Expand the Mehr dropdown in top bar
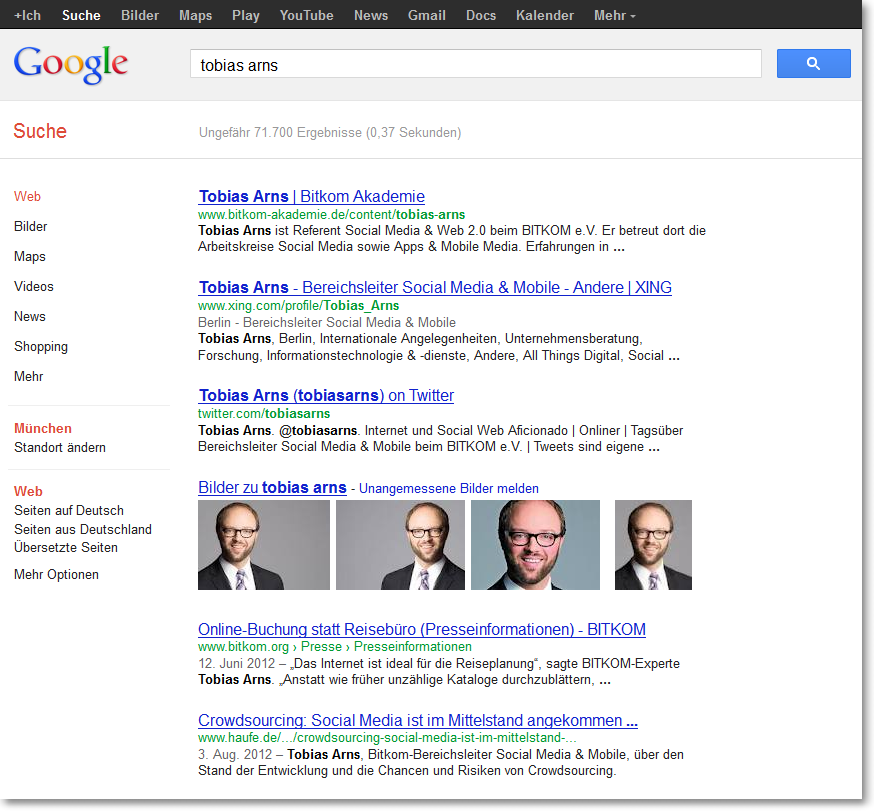The height and width of the screenshot is (811, 874). tap(614, 15)
